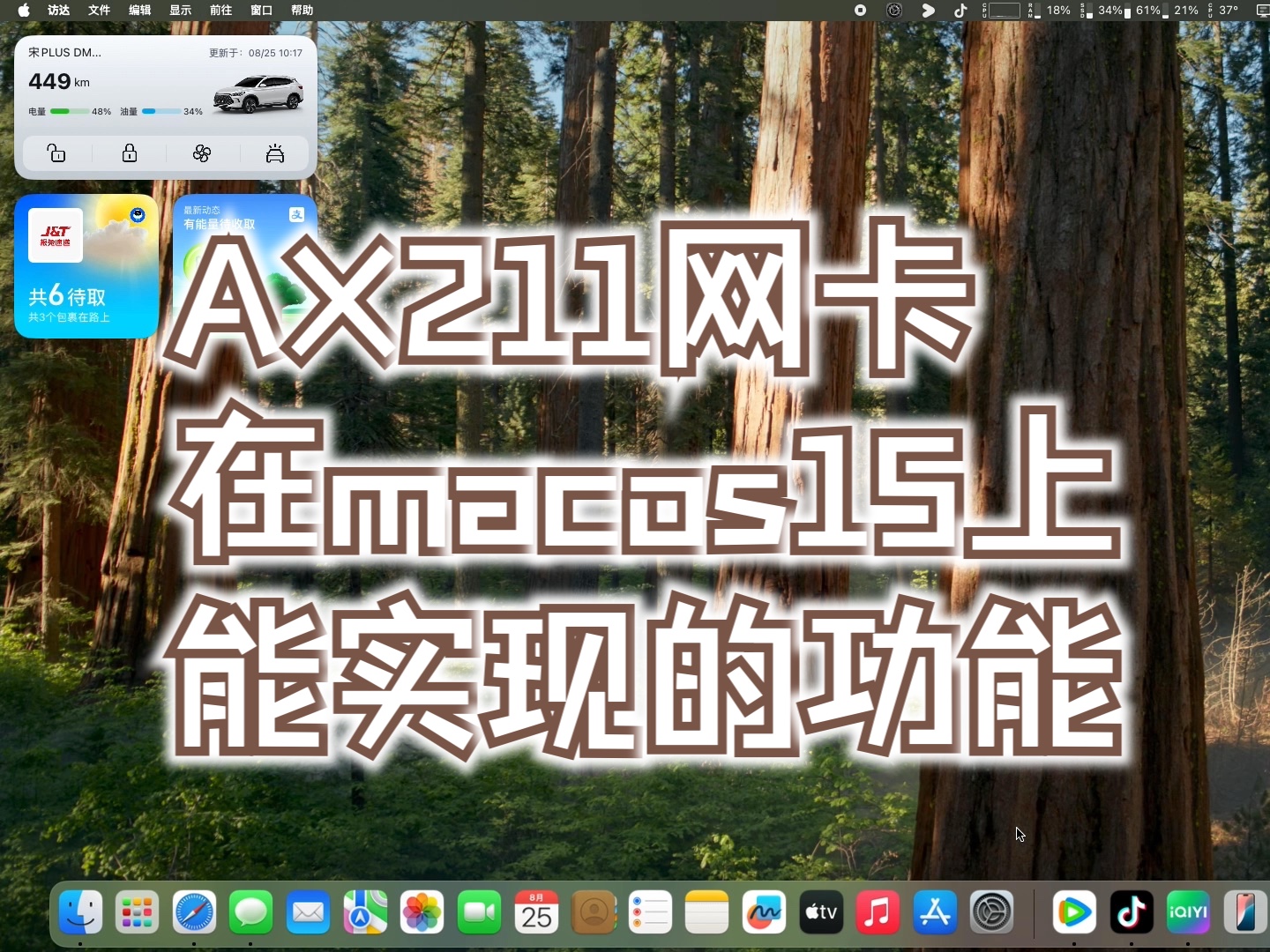Screen dimensions: 1270x952
Task: Open Launchpad in the Dock
Action: pyautogui.click(x=137, y=911)
